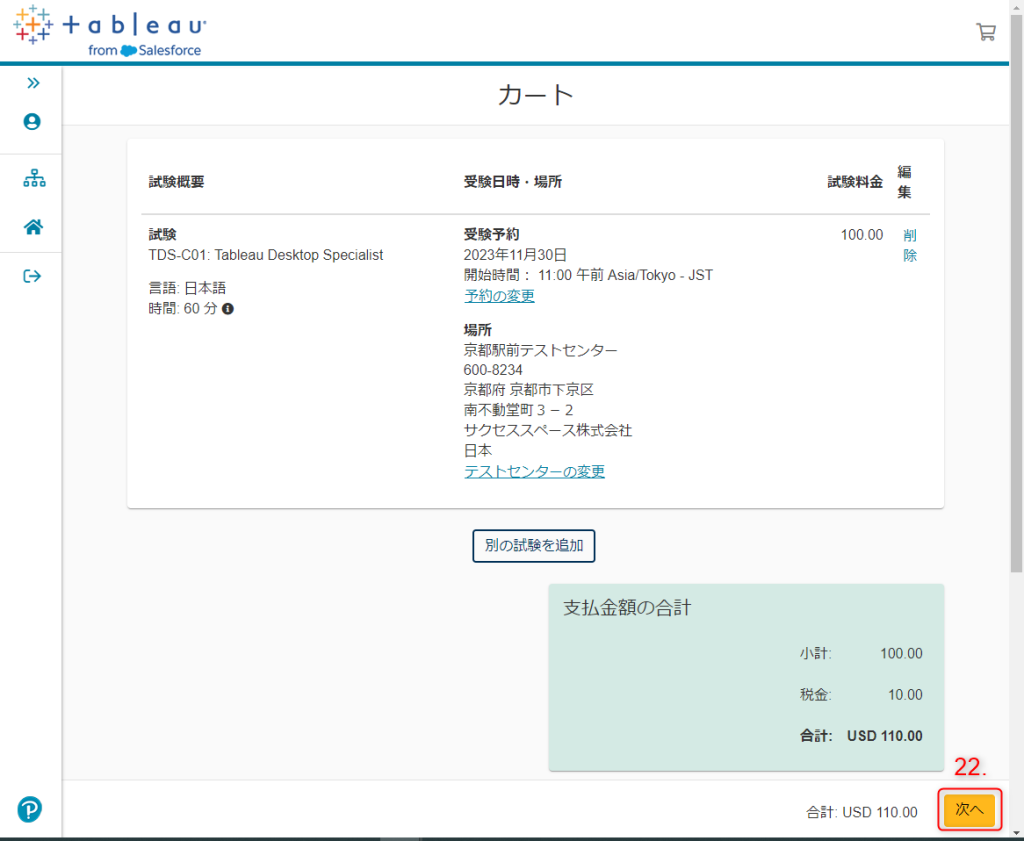Select the exam name TDS-C01: Tableau Desktop Specialist
Screen dimensions: 1024x841
(266, 255)
